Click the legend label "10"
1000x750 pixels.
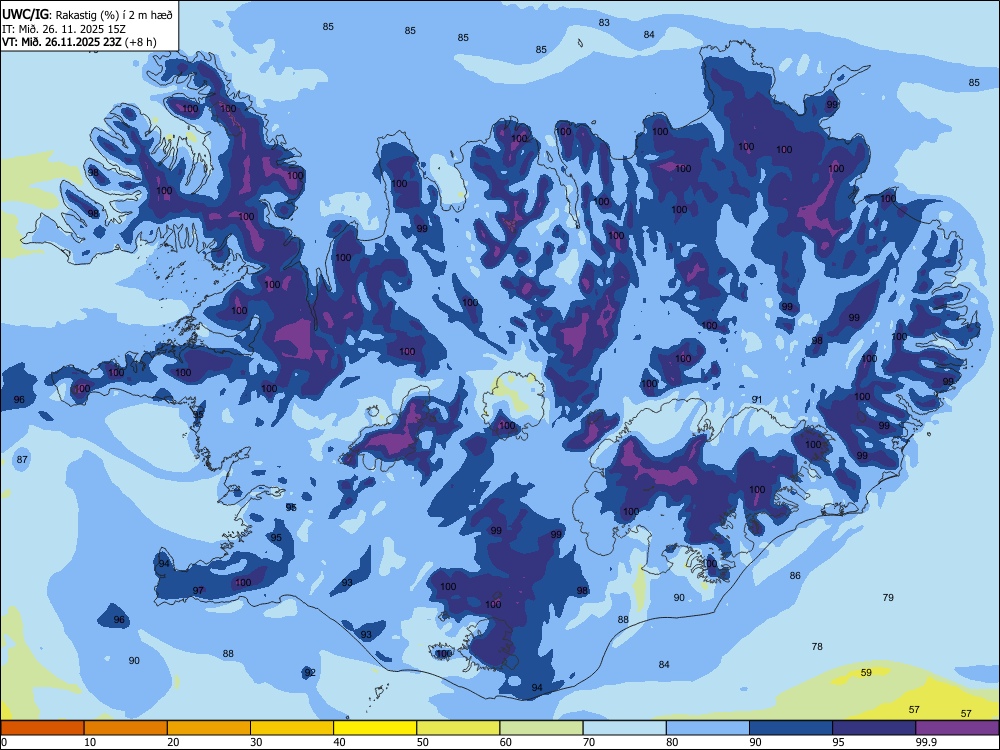(90, 742)
